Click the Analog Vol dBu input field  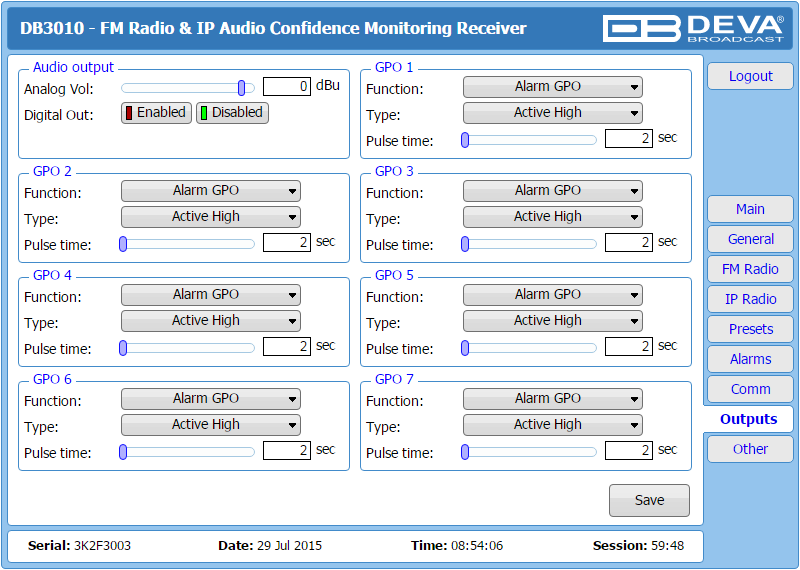point(287,86)
